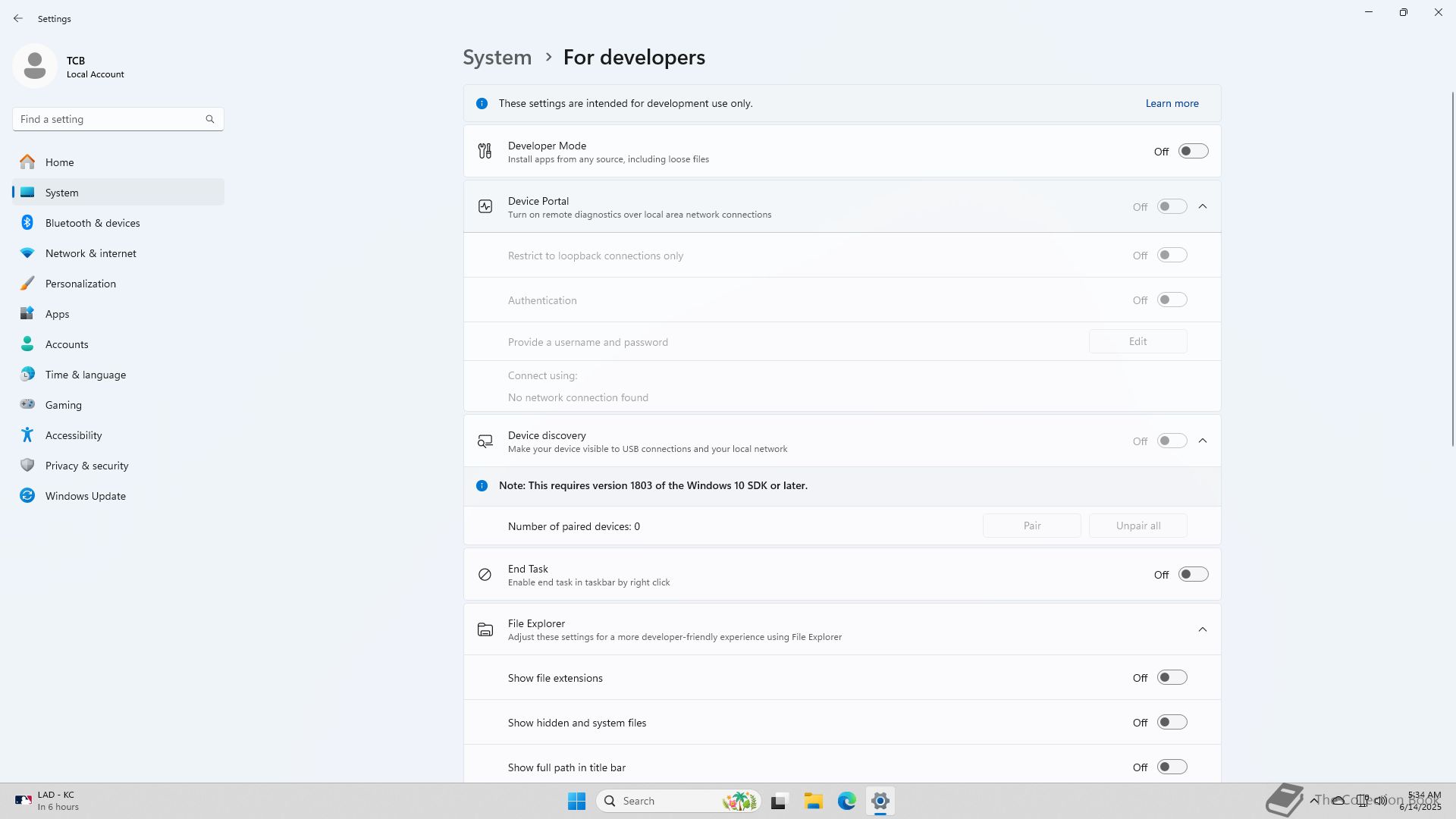Collapse the Device Portal section chevron

(x=1203, y=206)
